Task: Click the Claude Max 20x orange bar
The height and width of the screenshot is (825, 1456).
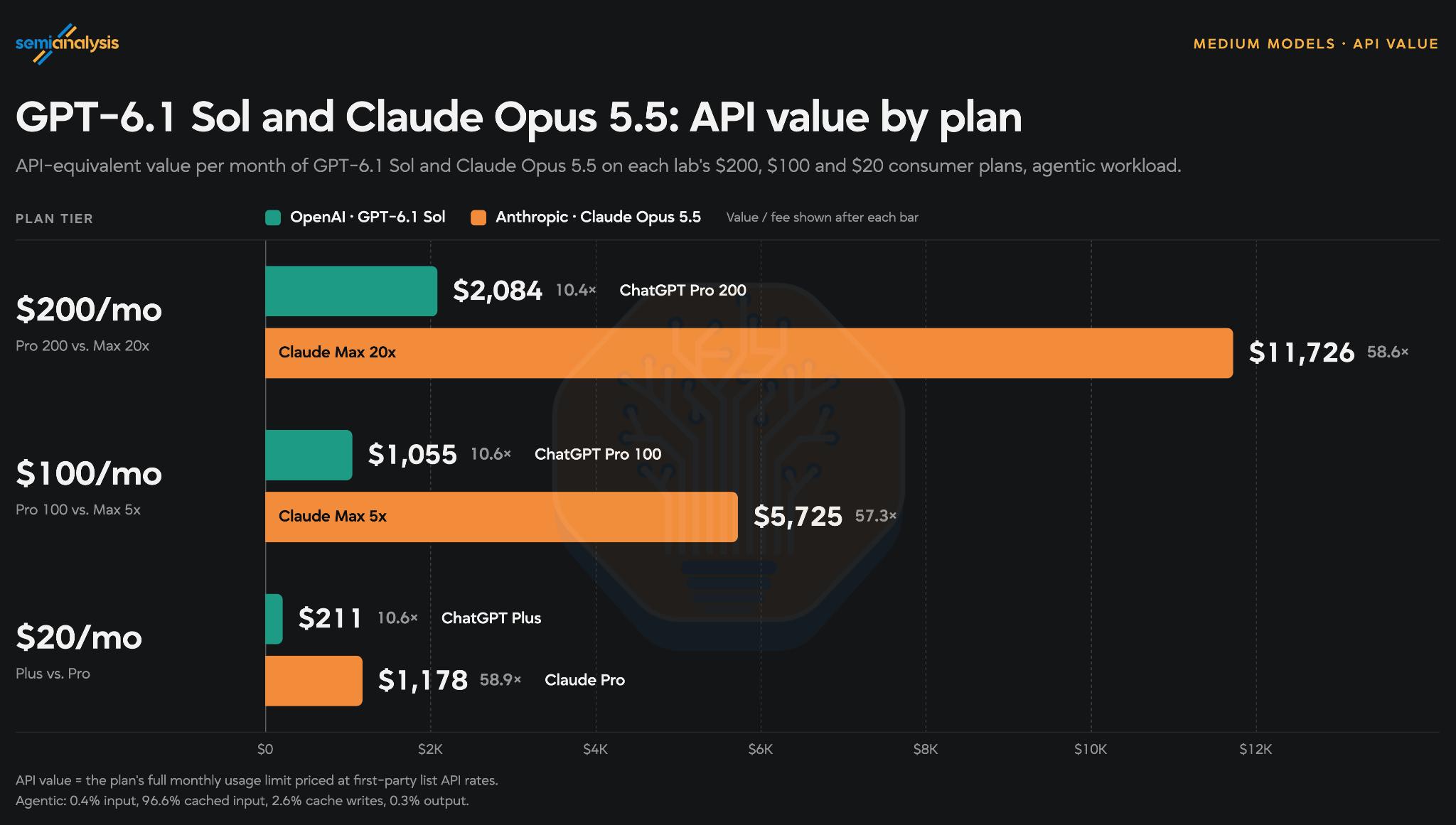Action: 749,352
